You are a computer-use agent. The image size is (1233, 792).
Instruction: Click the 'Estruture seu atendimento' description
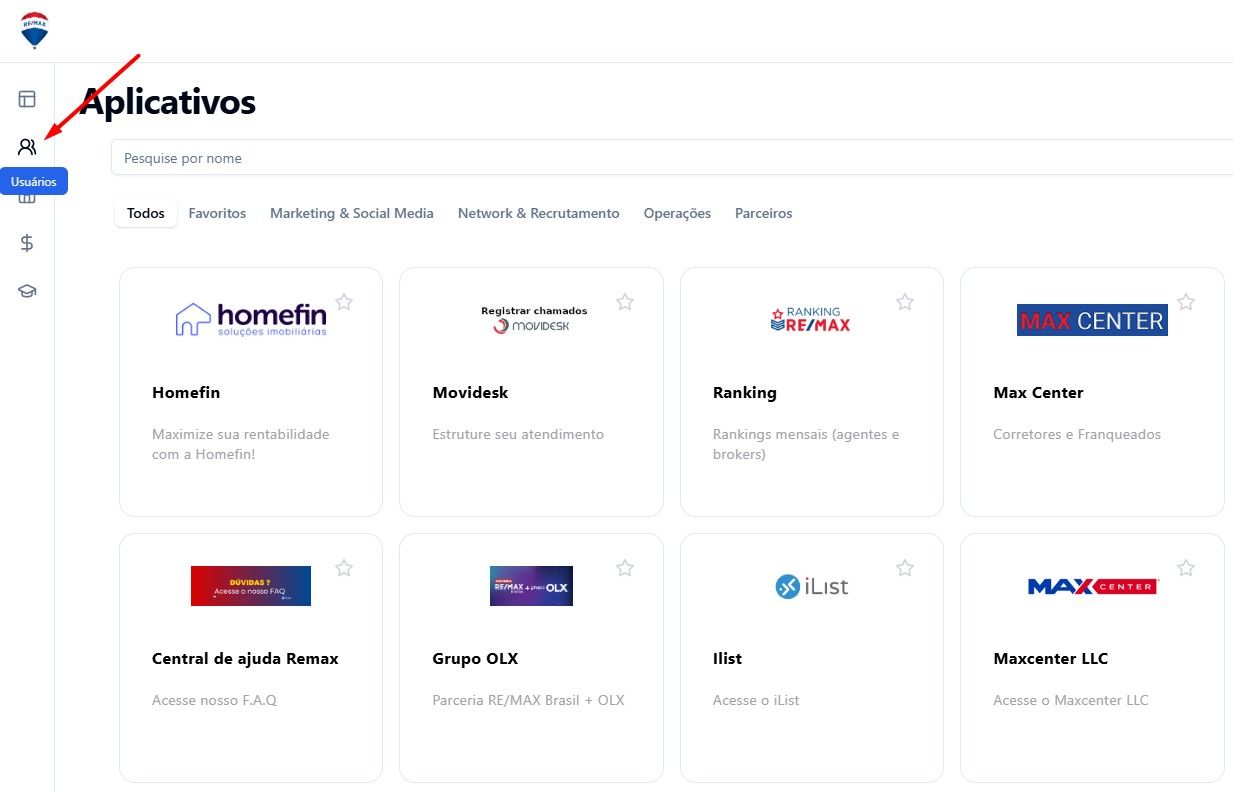point(518,434)
